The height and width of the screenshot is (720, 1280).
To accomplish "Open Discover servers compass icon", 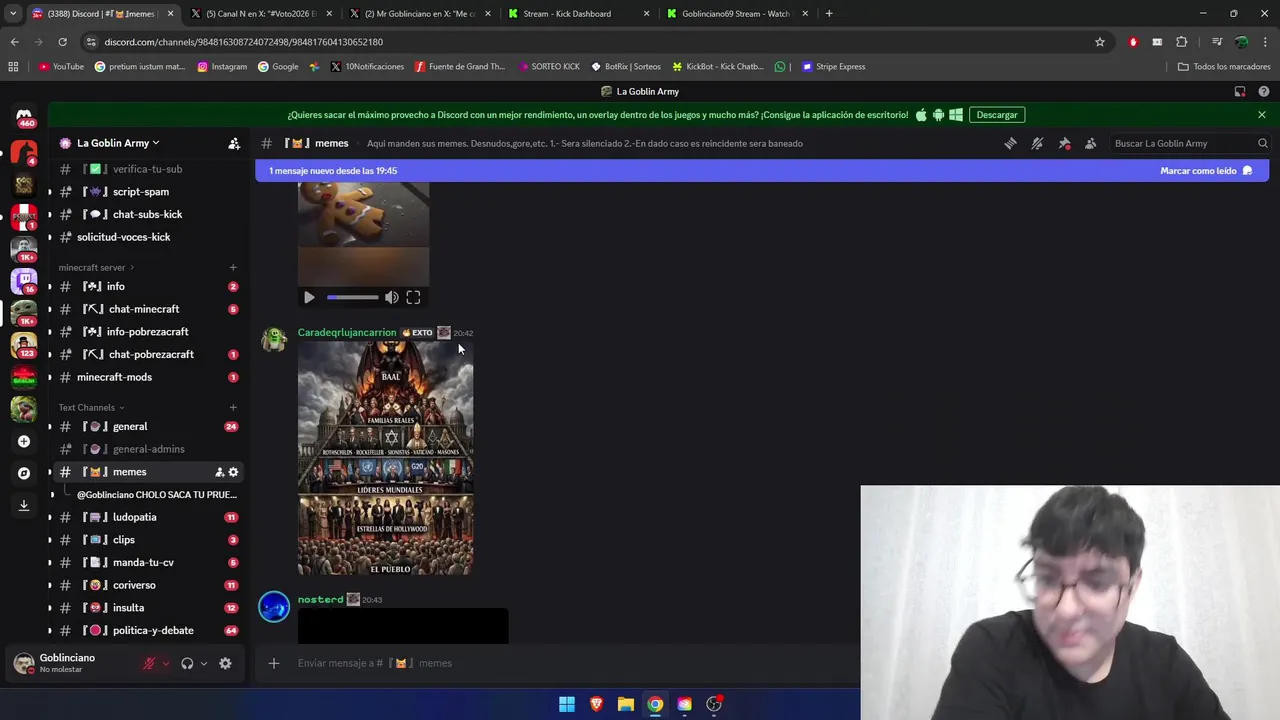I will 24,473.
